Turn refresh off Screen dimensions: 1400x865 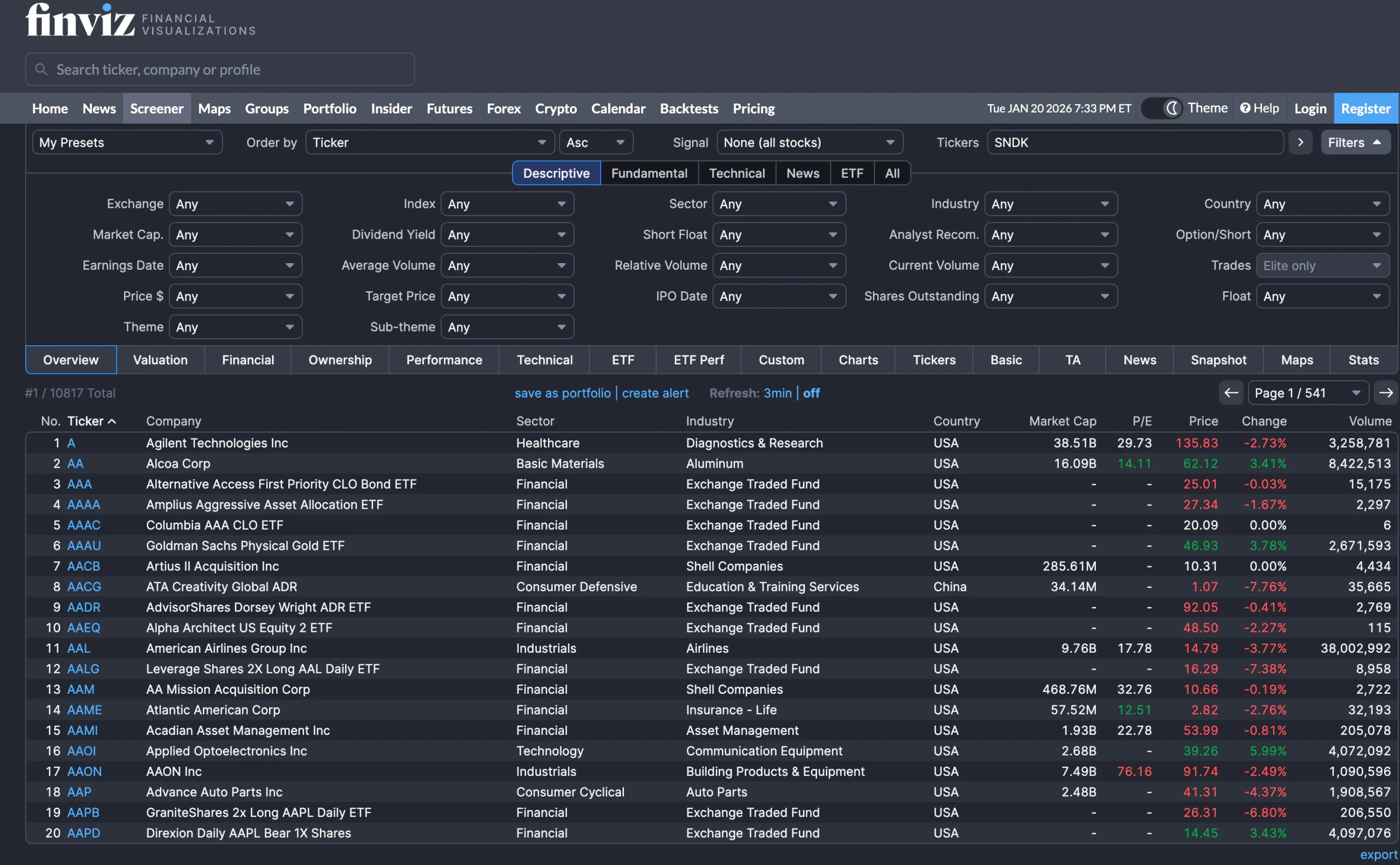[810, 393]
